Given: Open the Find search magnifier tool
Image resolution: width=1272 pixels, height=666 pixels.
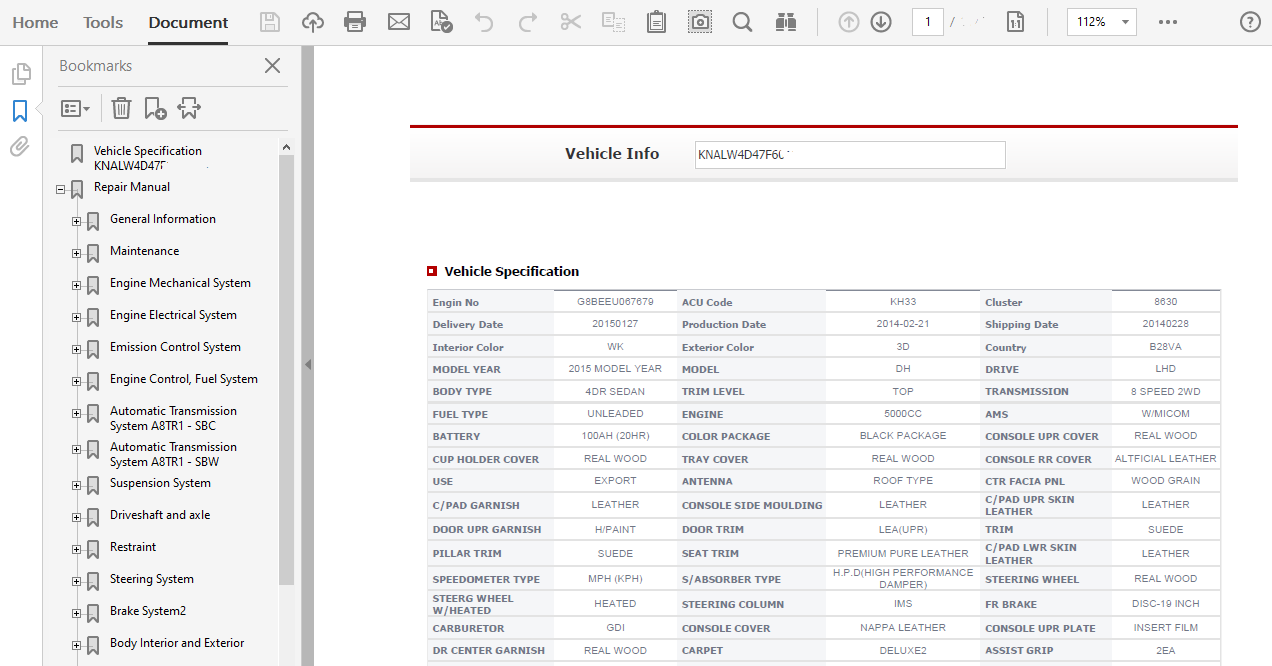Looking at the screenshot, I should click(742, 22).
